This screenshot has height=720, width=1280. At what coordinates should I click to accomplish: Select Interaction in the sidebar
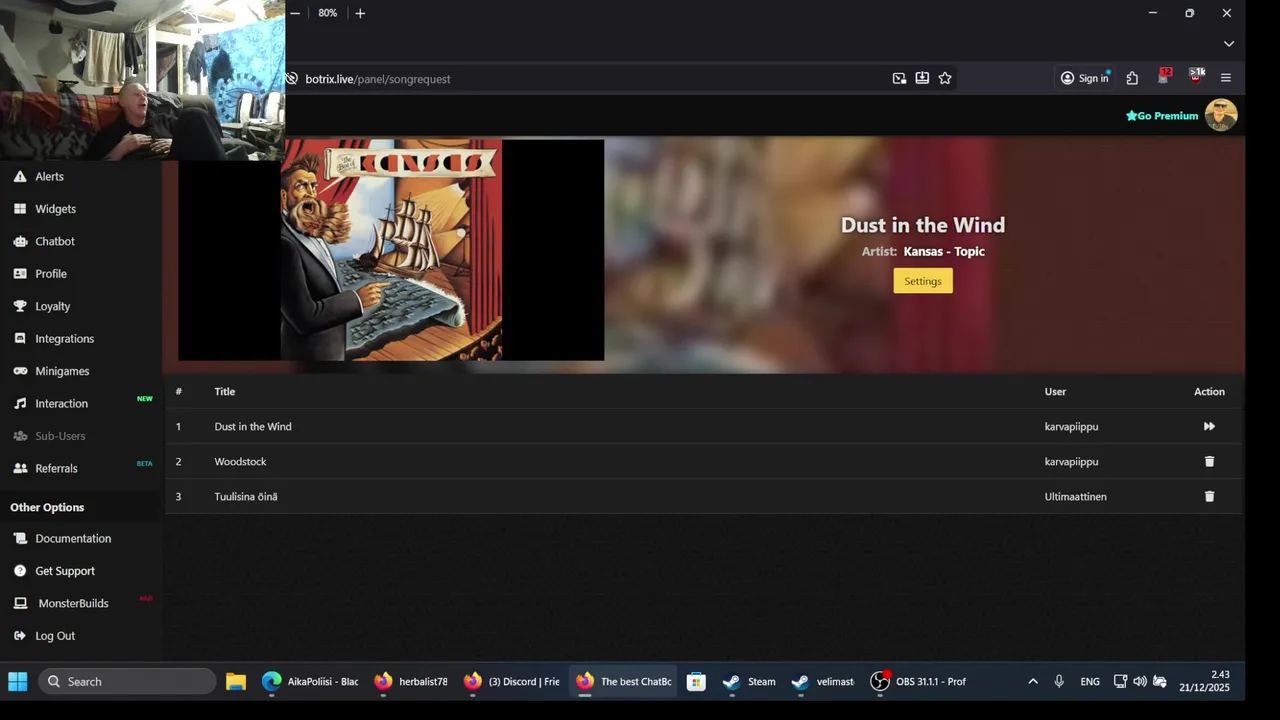pyautogui.click(x=62, y=404)
